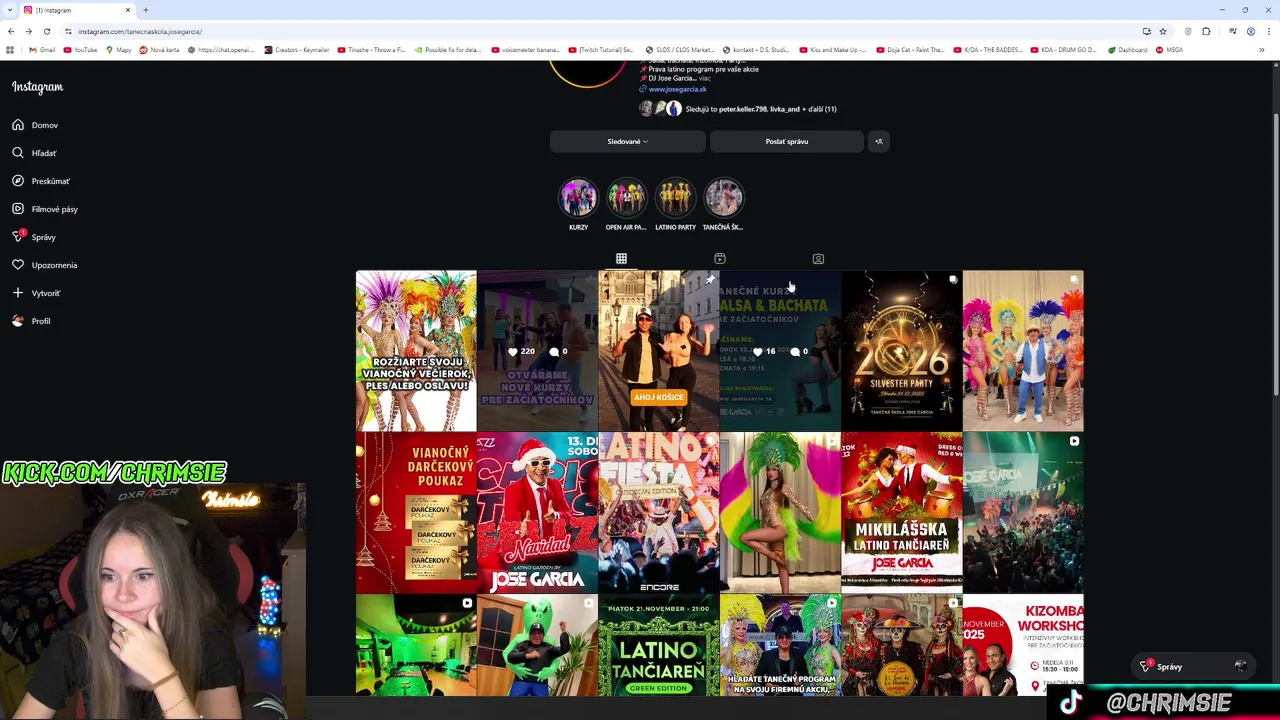
Task: Close the Instagram tab
Action: [x=128, y=10]
